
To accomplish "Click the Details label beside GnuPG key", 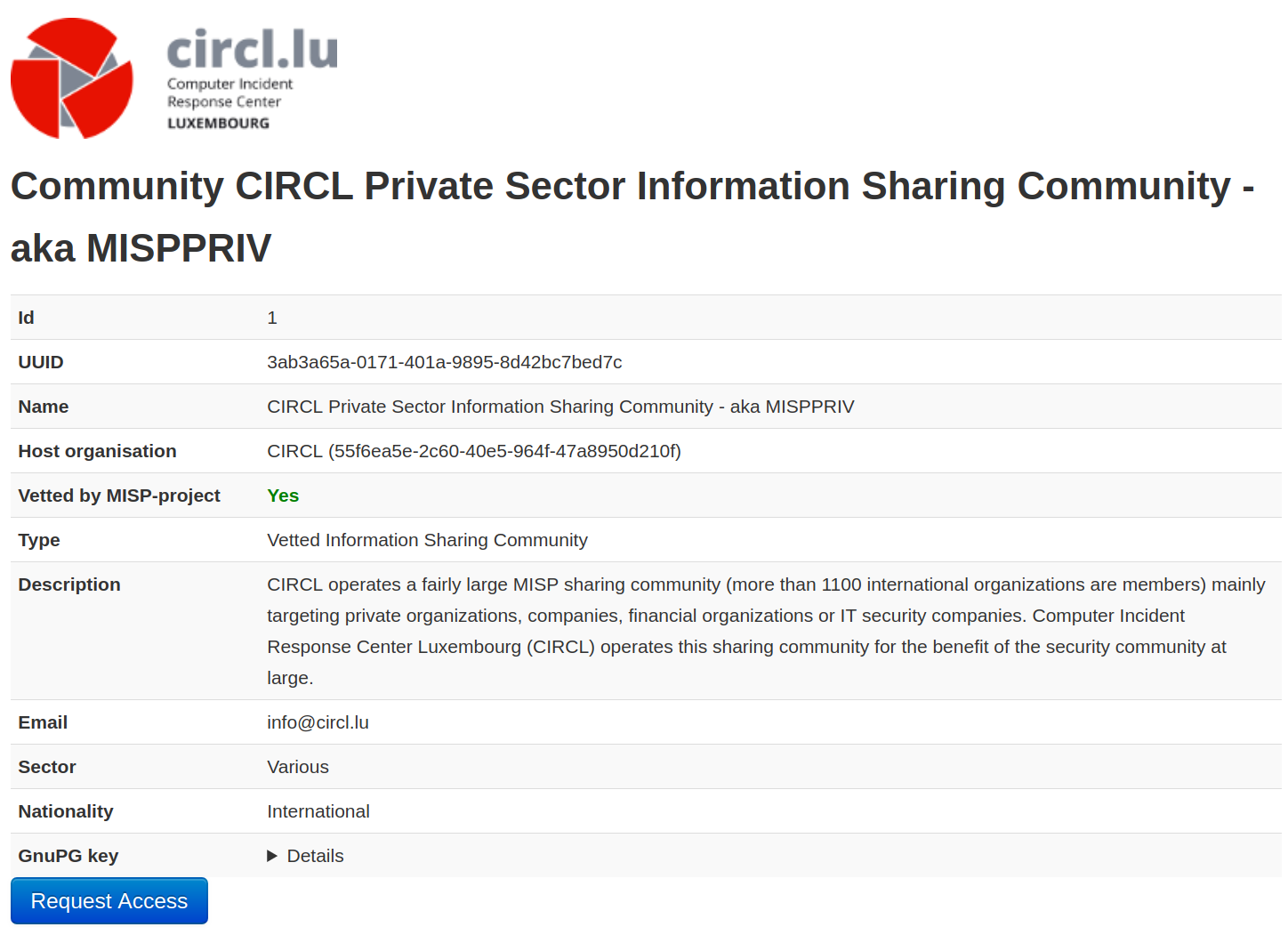I will (315, 856).
